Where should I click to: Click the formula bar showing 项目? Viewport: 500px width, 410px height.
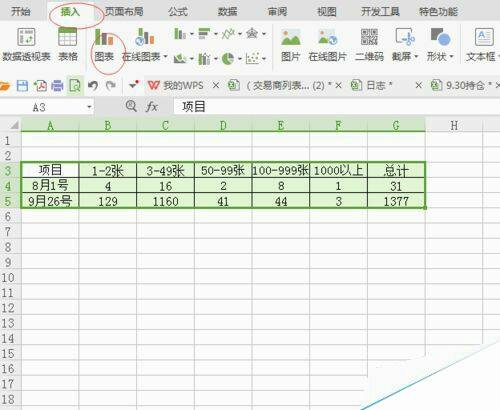pyautogui.click(x=337, y=107)
